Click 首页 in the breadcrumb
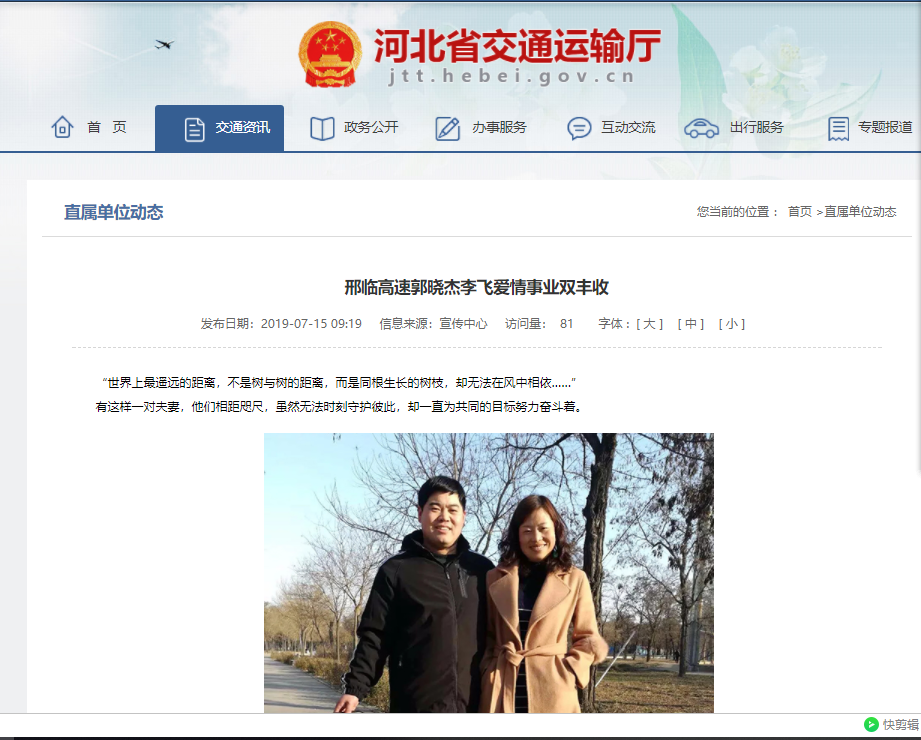This screenshot has width=921, height=740. tap(799, 211)
